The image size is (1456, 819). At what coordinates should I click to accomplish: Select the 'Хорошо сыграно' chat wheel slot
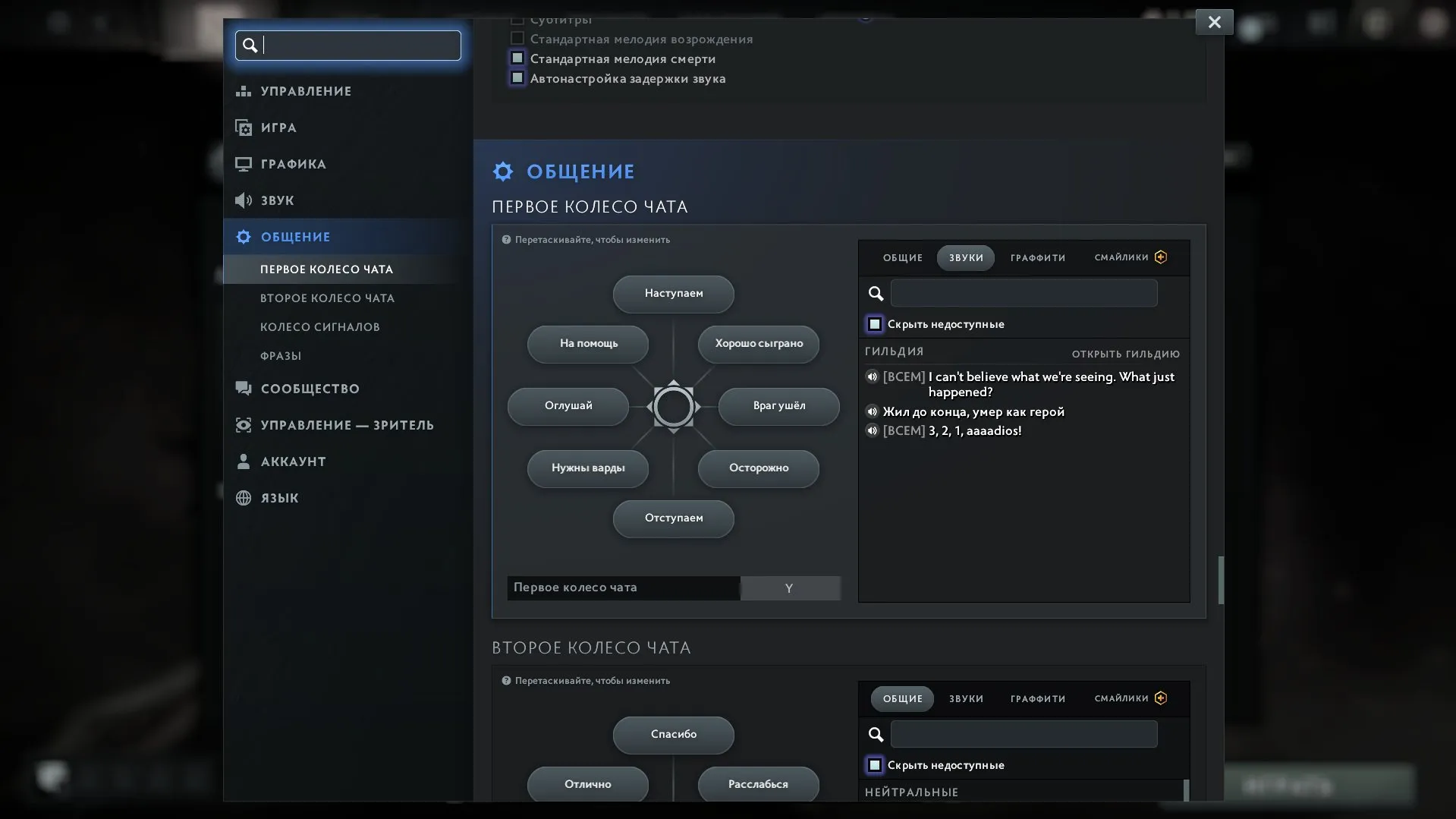click(759, 344)
